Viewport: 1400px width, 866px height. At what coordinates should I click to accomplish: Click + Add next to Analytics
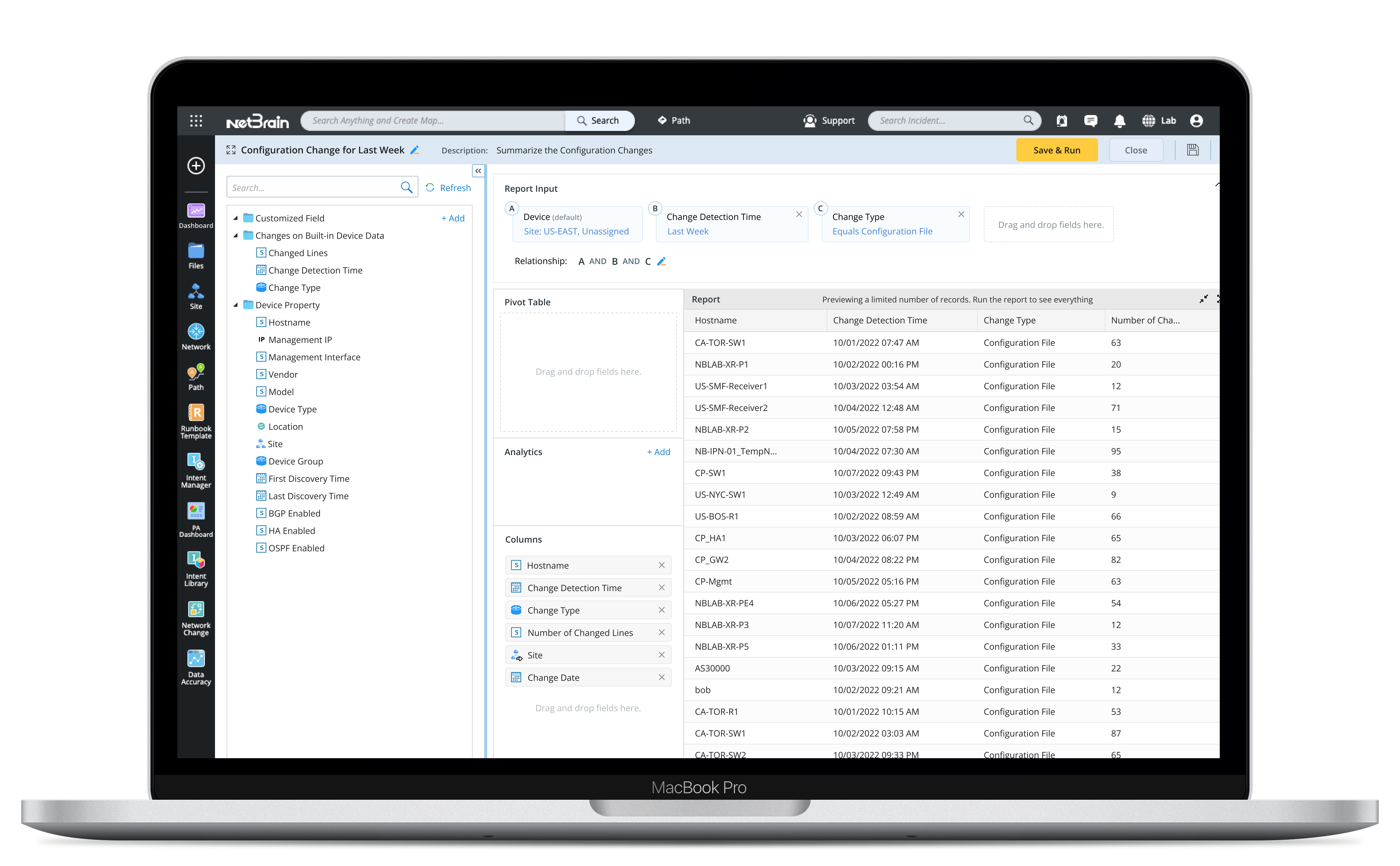(658, 452)
